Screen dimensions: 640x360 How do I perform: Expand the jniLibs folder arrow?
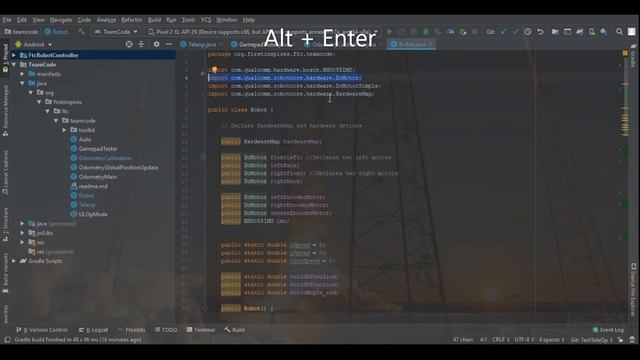point(22,233)
